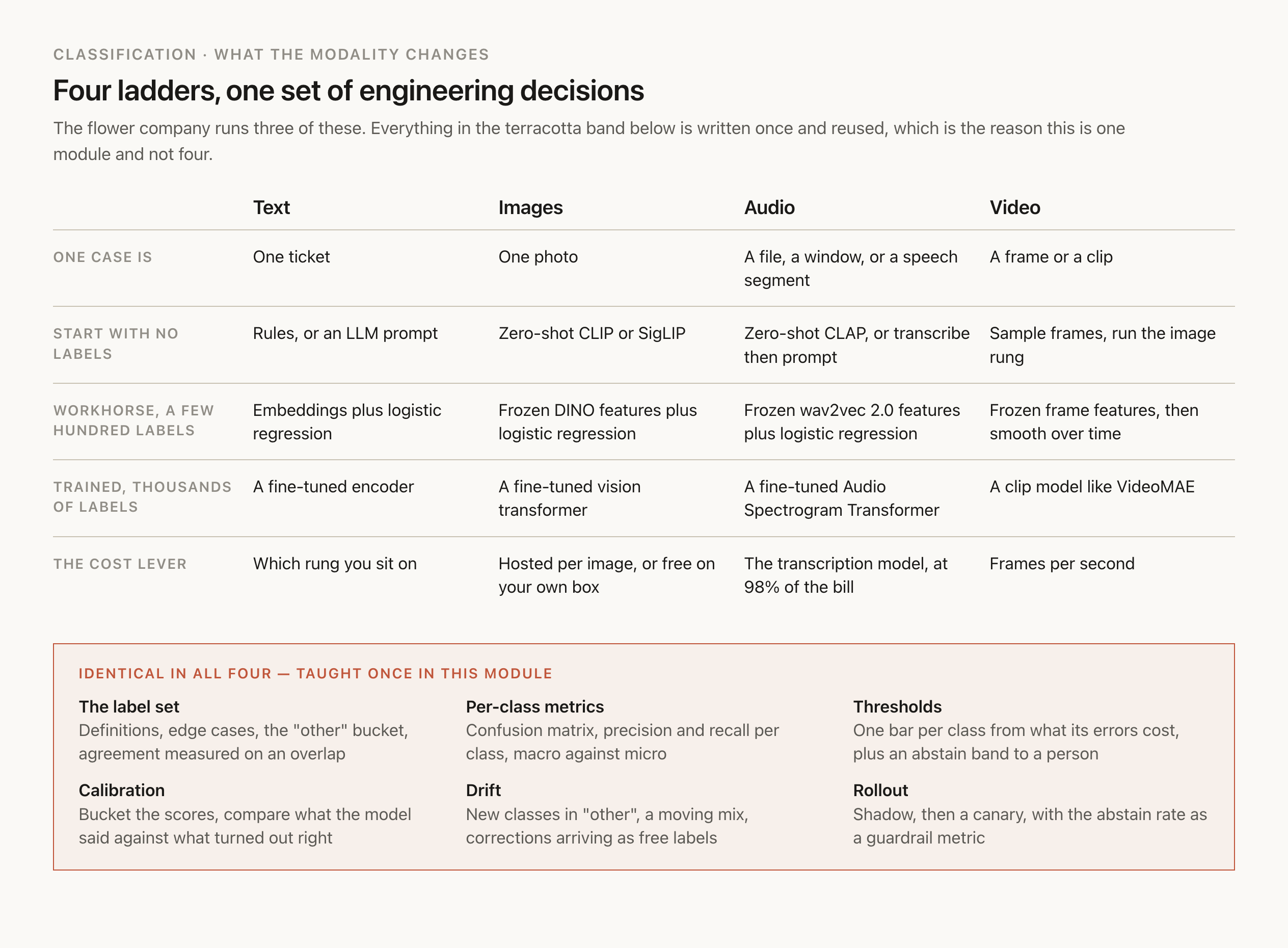Viewport: 1288px width, 948px height.
Task: Select 'Which rung you sit on' cell
Action: point(335,564)
